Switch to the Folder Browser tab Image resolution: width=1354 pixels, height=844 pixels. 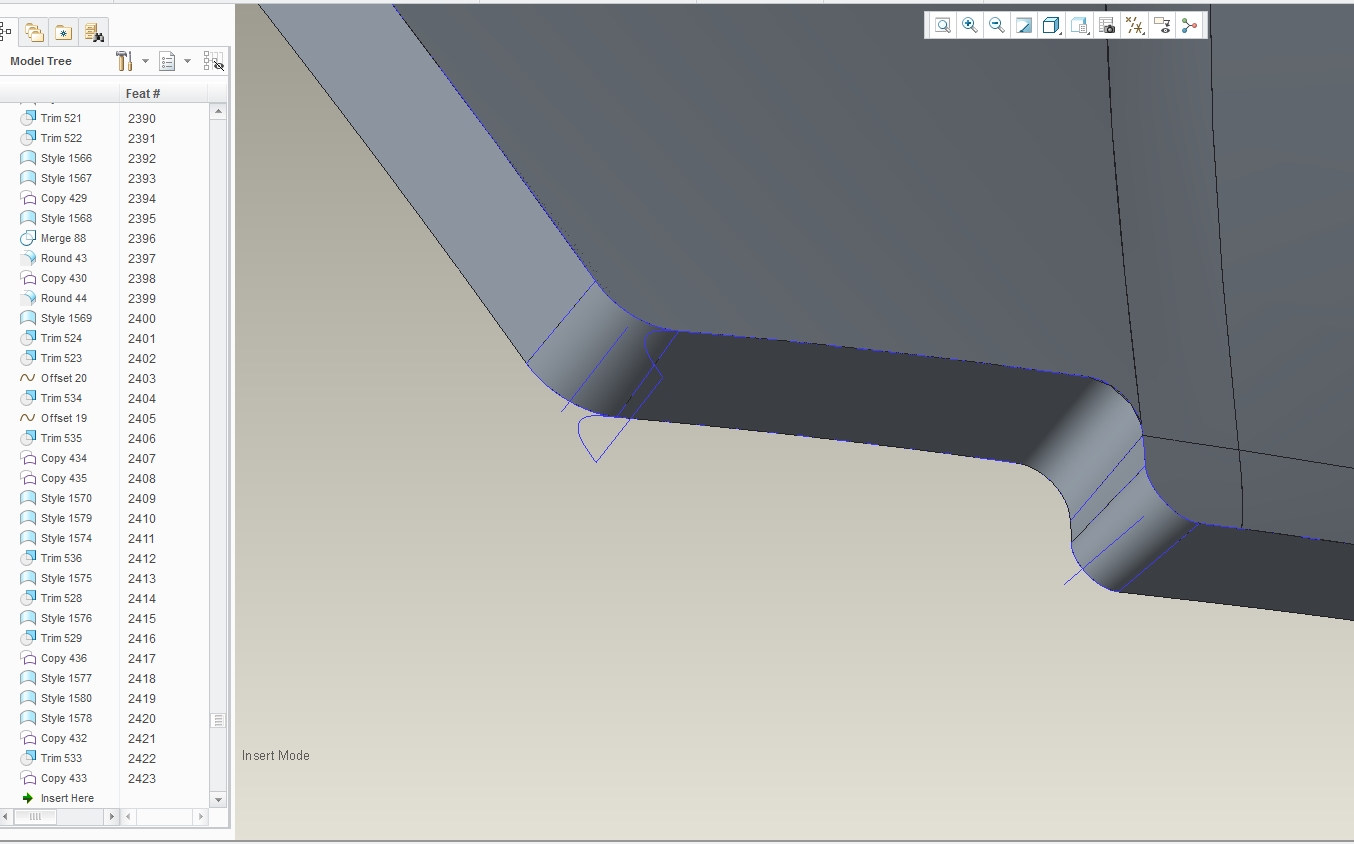(34, 32)
